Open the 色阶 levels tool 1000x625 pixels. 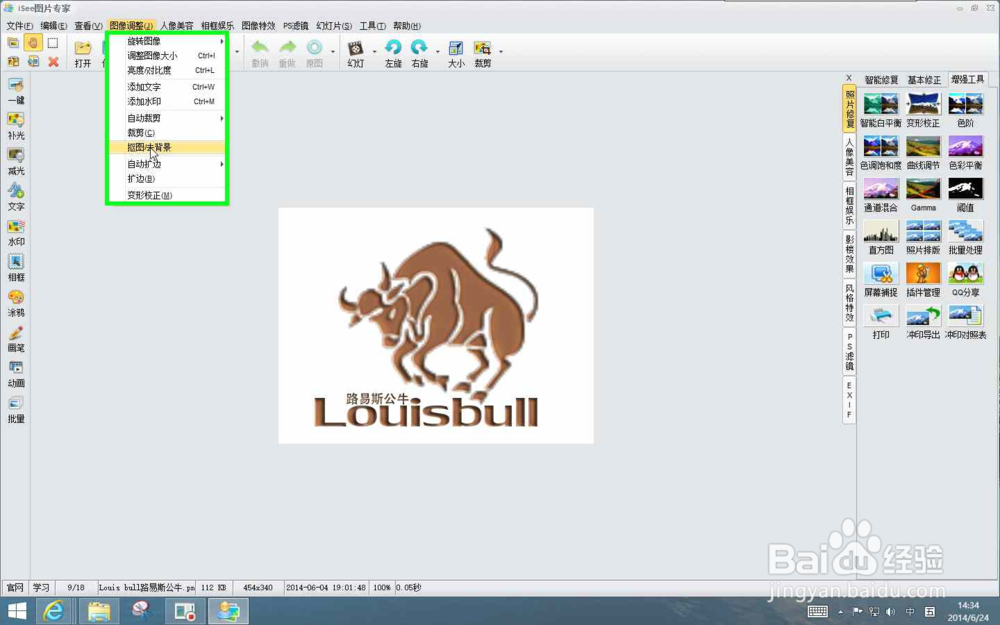(965, 110)
